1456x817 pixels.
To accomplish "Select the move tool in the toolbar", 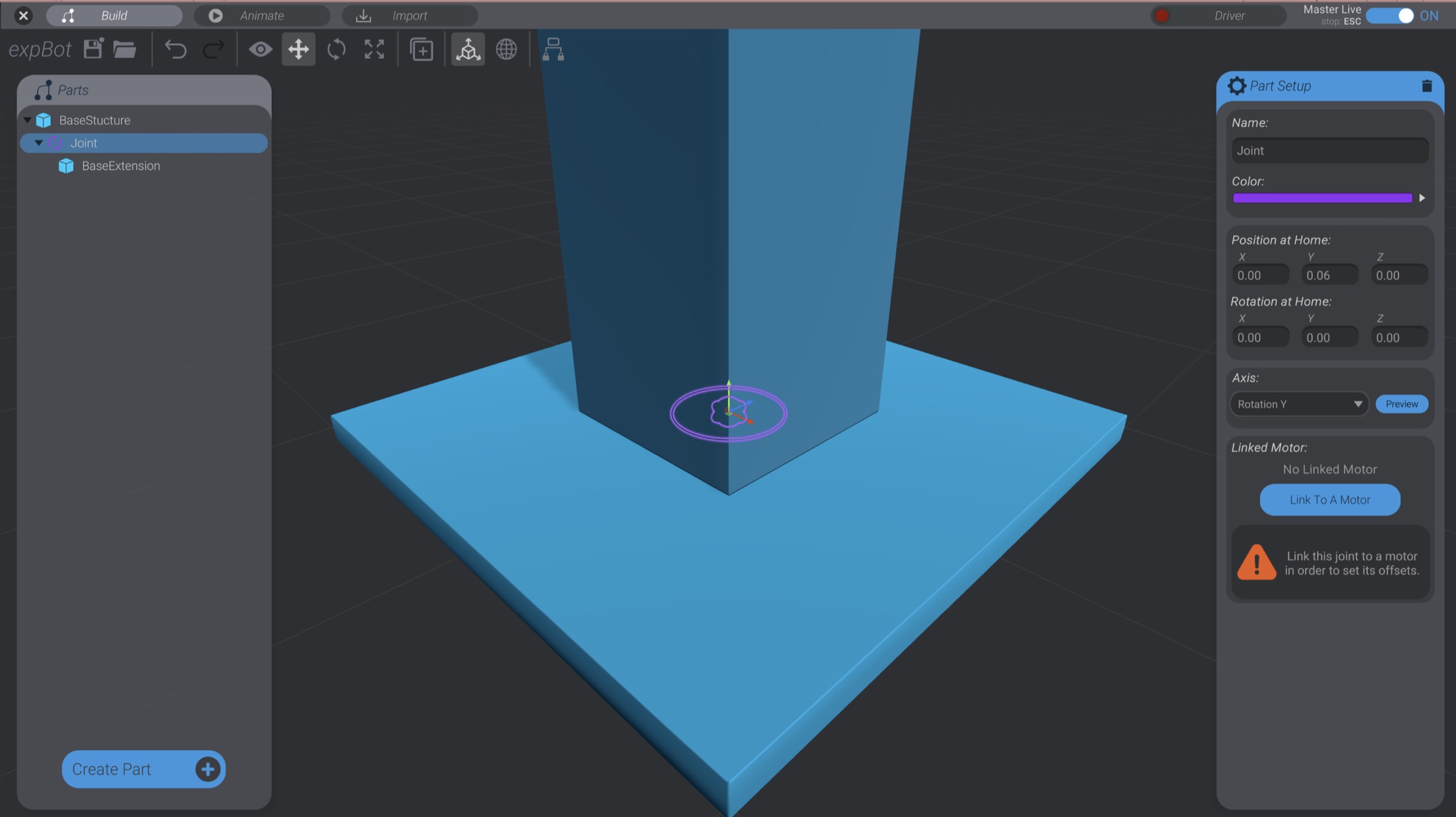I will (298, 49).
